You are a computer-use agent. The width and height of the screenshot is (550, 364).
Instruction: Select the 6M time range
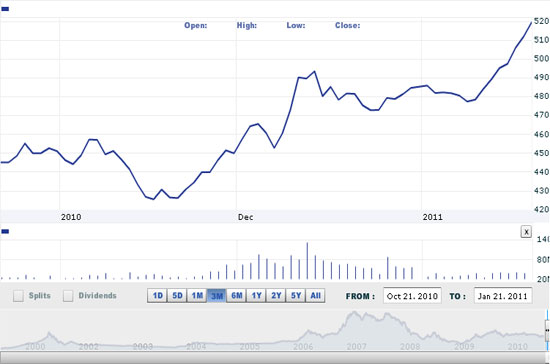coord(236,296)
